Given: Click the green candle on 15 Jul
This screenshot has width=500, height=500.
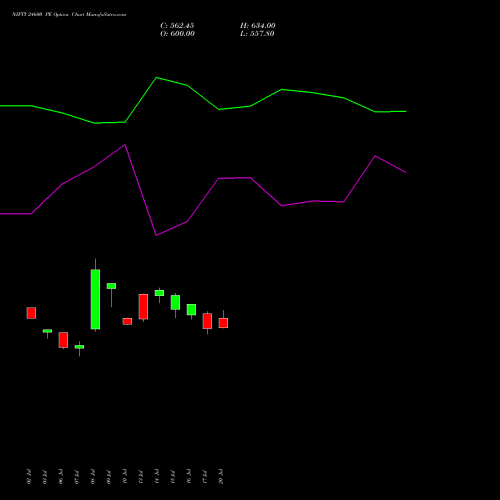Looking at the screenshot, I should tap(175, 302).
